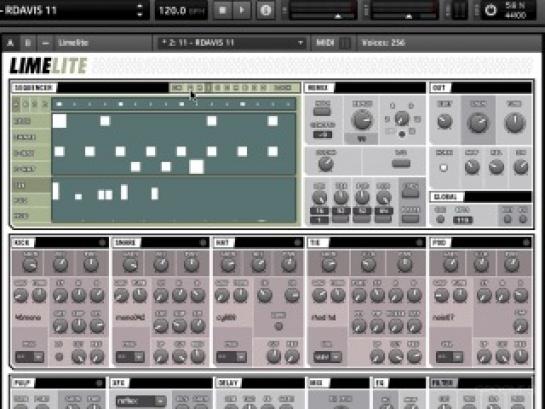Click the sample name in the TIK module
The height and width of the screenshot is (409, 545).
point(324,317)
